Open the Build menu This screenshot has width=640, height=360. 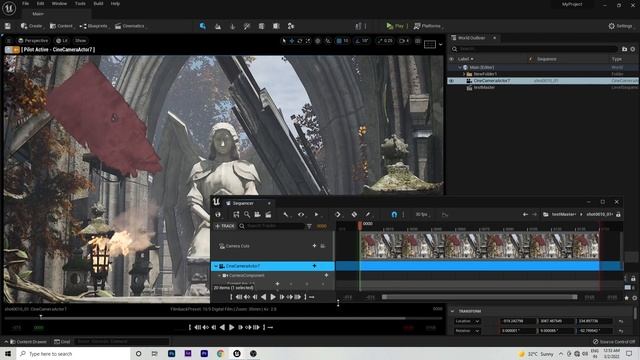(x=98, y=4)
